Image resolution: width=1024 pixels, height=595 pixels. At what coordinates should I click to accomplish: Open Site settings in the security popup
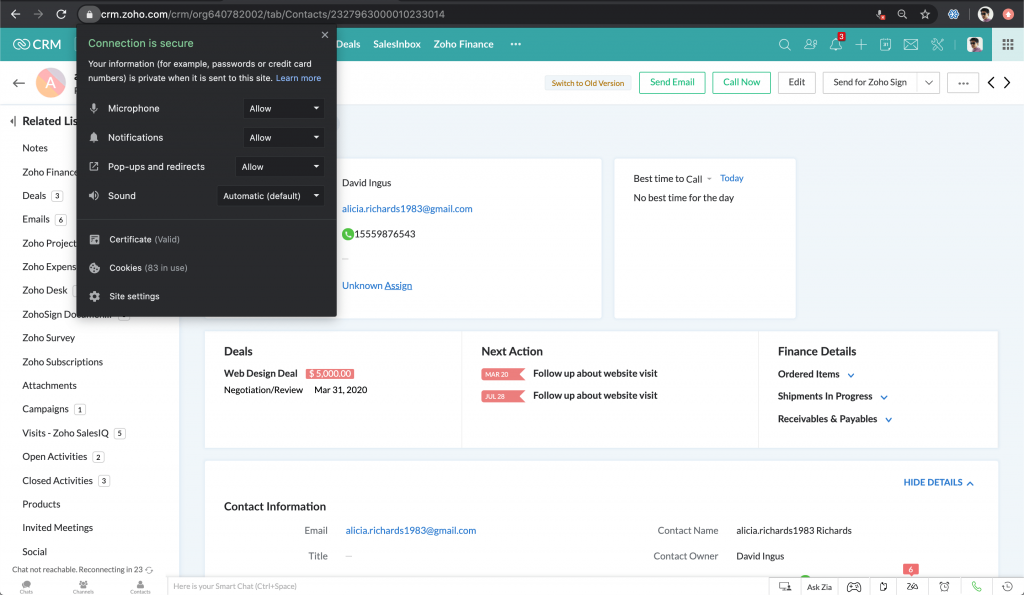point(134,296)
